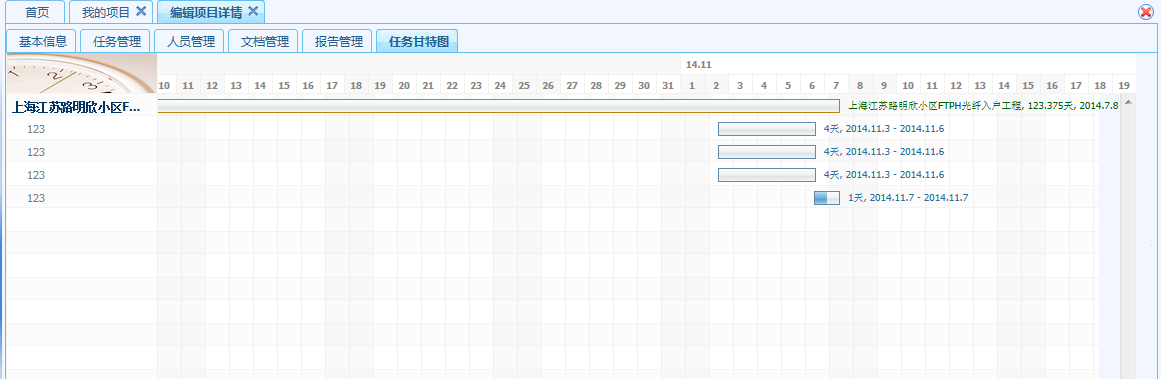Close the 编辑项目详情 tab with its X icon
This screenshot has height=379, width=1161.
[252, 11]
